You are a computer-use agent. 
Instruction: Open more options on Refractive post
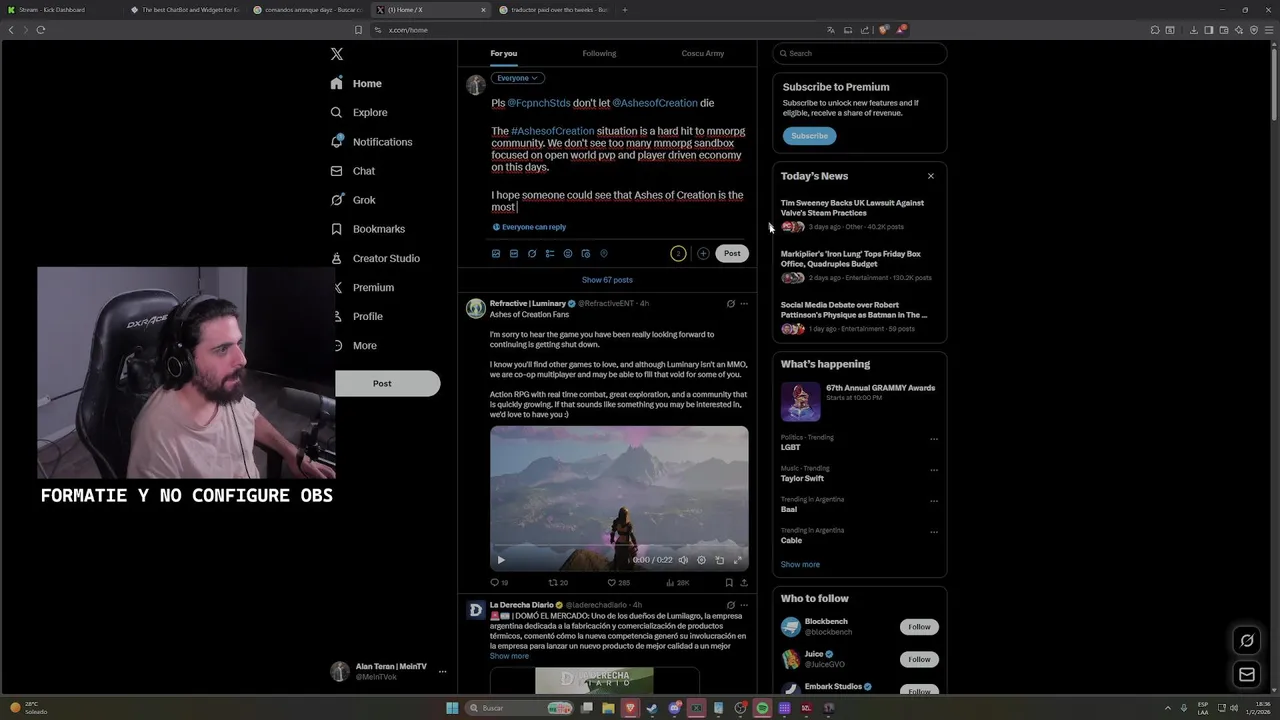(x=744, y=304)
